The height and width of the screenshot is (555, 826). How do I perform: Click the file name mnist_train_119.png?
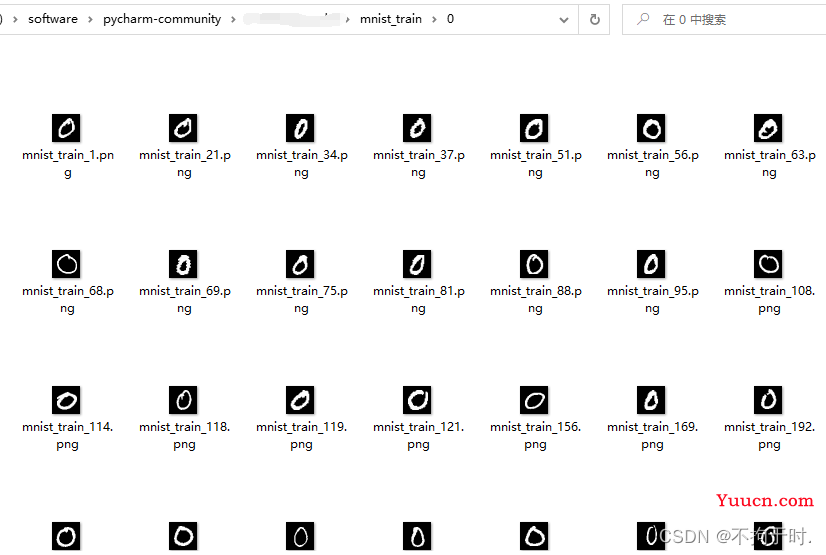[302, 435]
